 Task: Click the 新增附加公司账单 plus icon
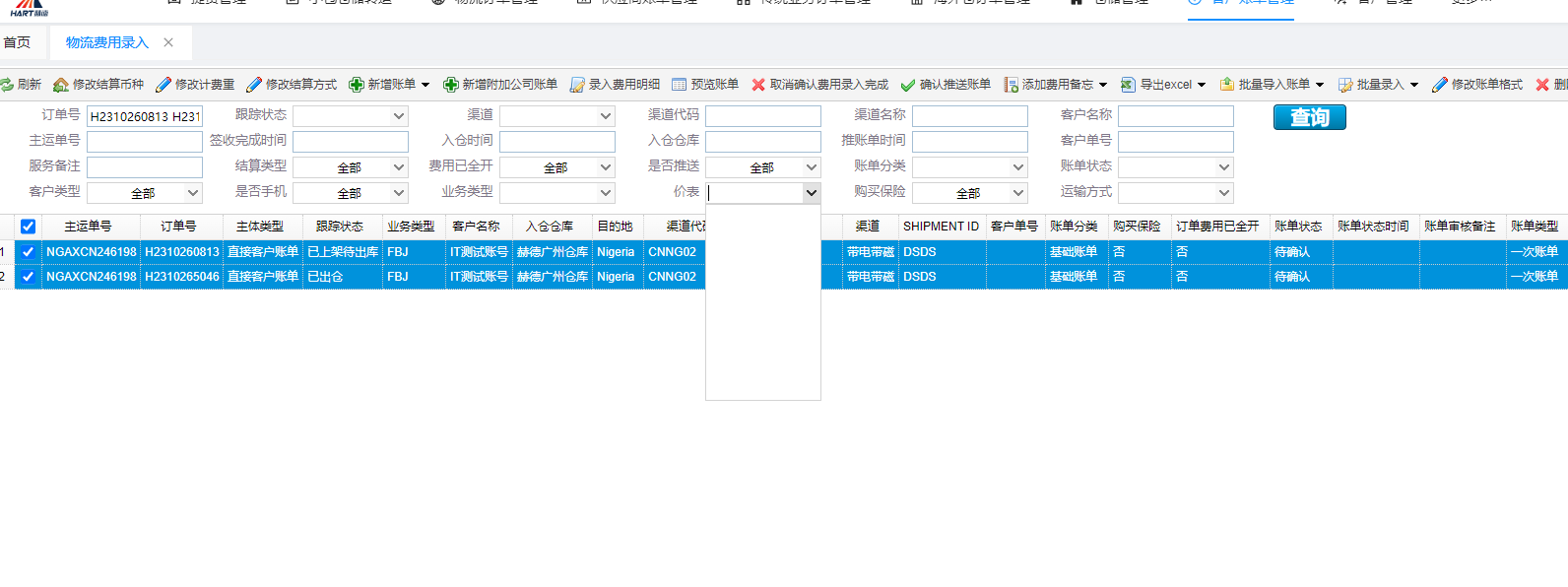click(451, 85)
